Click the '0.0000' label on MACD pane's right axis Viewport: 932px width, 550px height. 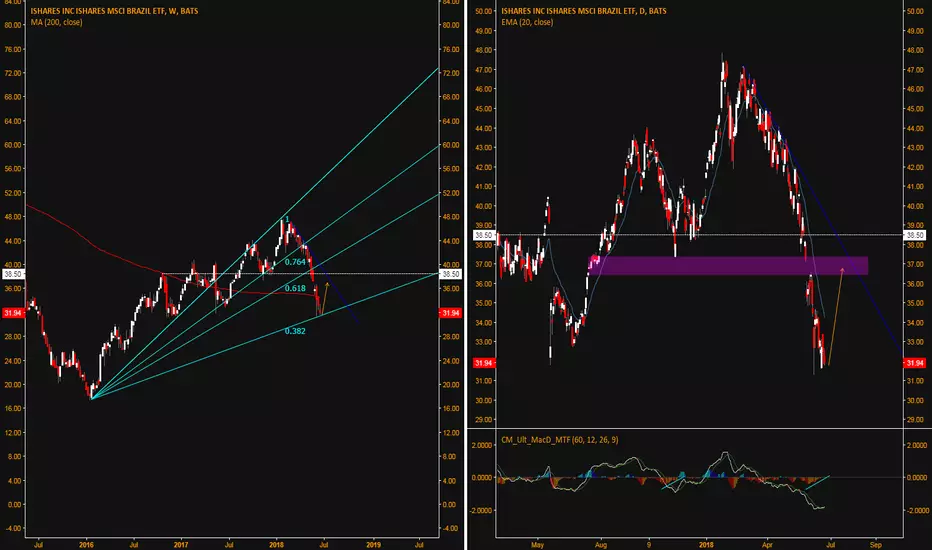pyautogui.click(x=917, y=477)
